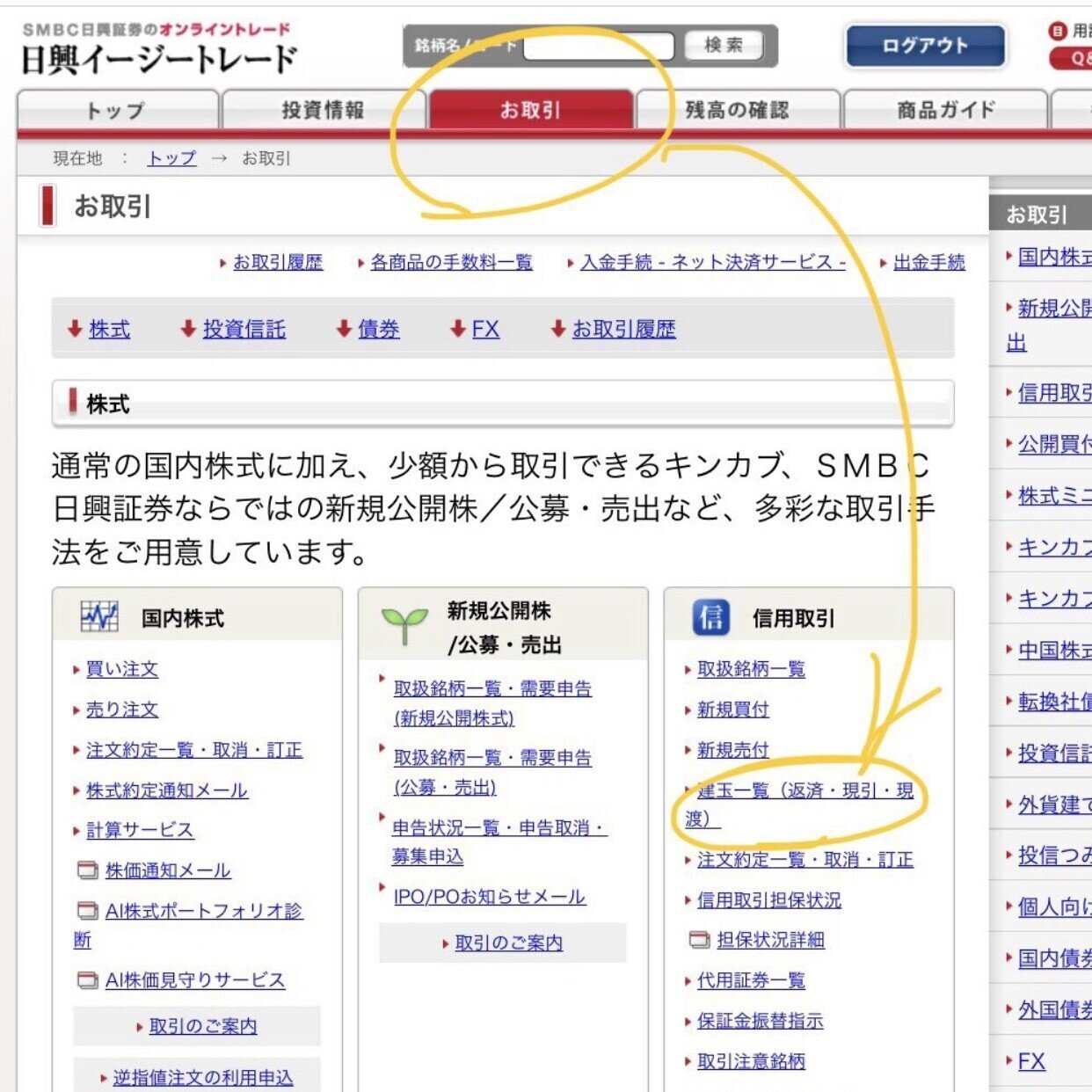Image resolution: width=1092 pixels, height=1092 pixels.
Task: Click the red arrow marker beside FX in sidebar
Action: [x=1008, y=1061]
